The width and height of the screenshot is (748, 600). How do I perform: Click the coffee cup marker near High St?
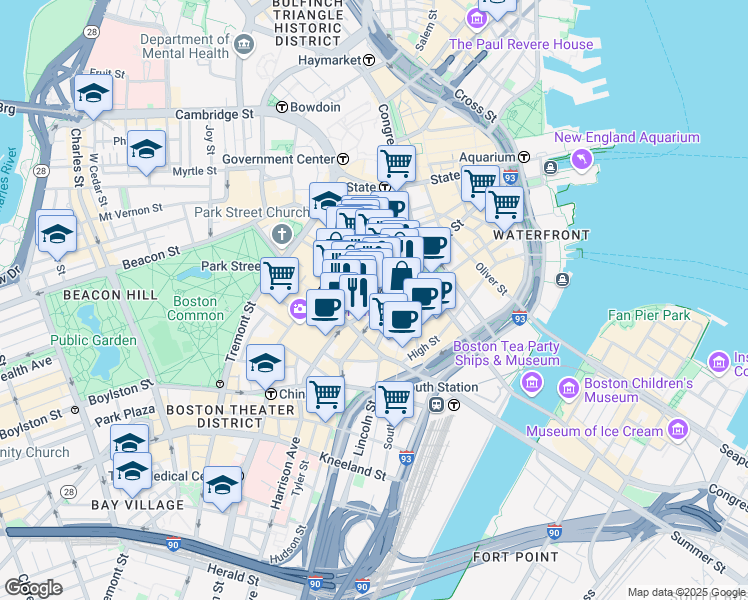click(402, 324)
